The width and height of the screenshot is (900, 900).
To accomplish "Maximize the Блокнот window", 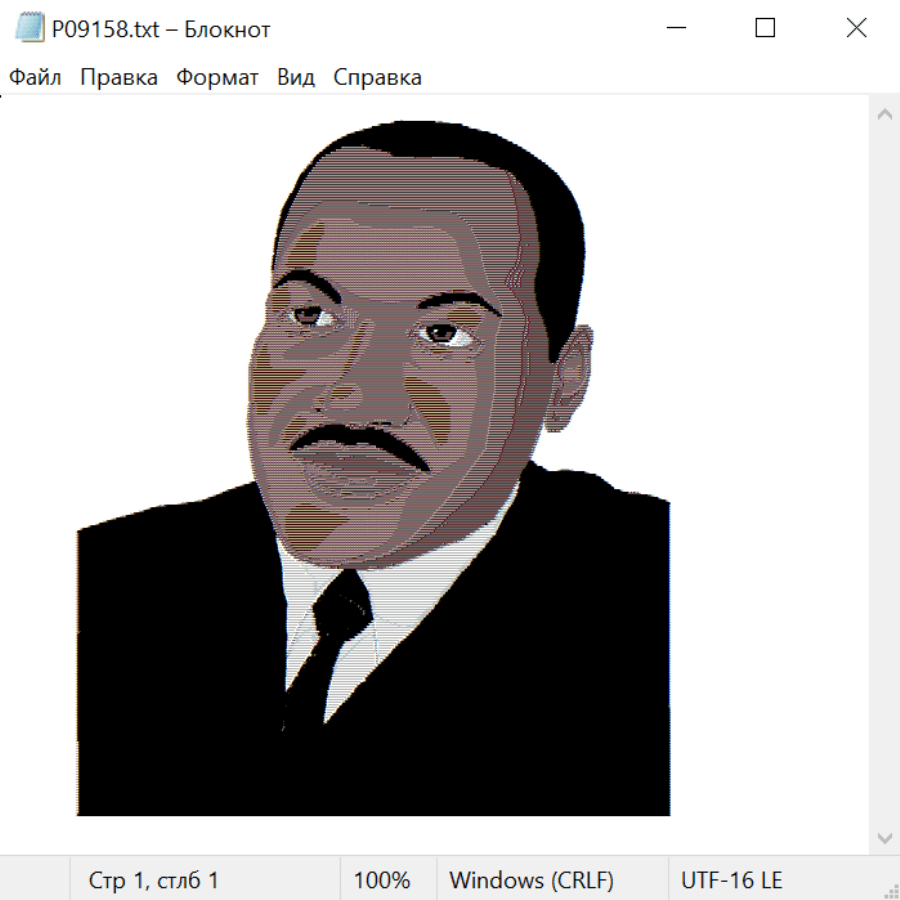I will [x=765, y=29].
